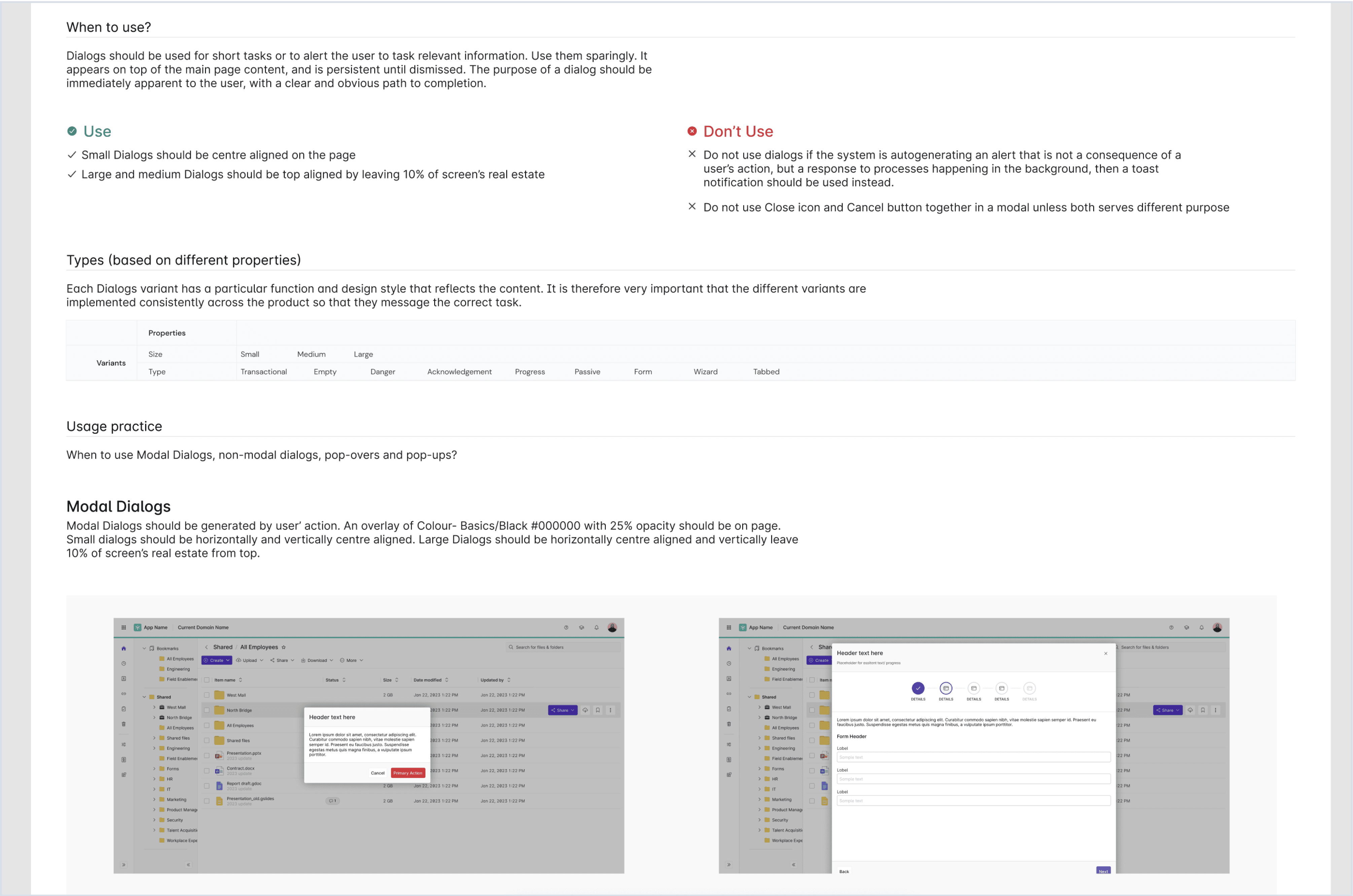
Task: Click the favorite star beside All Employees breadcrumb
Action: coord(283,647)
